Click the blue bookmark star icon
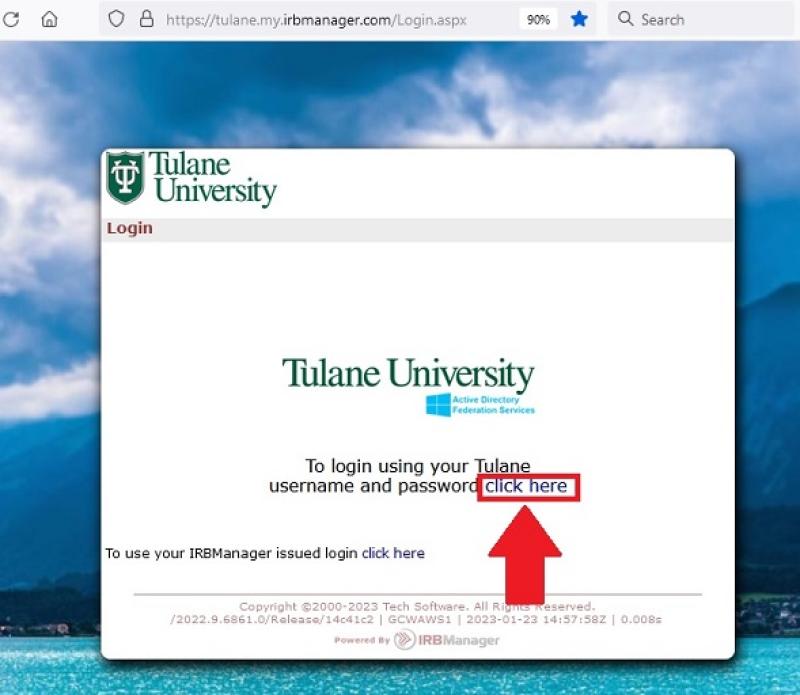The width and height of the screenshot is (800, 695). coord(579,19)
